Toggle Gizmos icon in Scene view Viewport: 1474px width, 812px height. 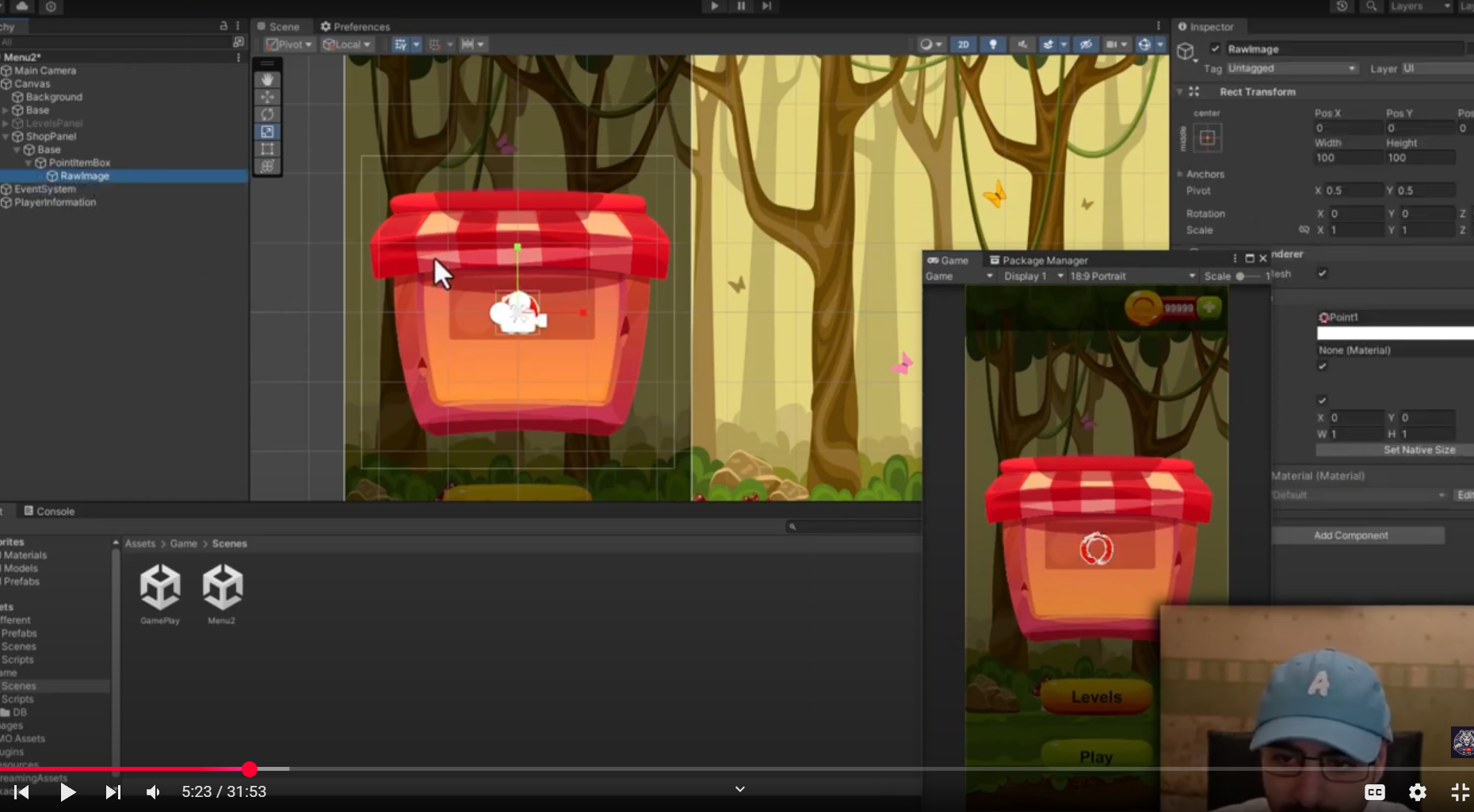point(1144,44)
